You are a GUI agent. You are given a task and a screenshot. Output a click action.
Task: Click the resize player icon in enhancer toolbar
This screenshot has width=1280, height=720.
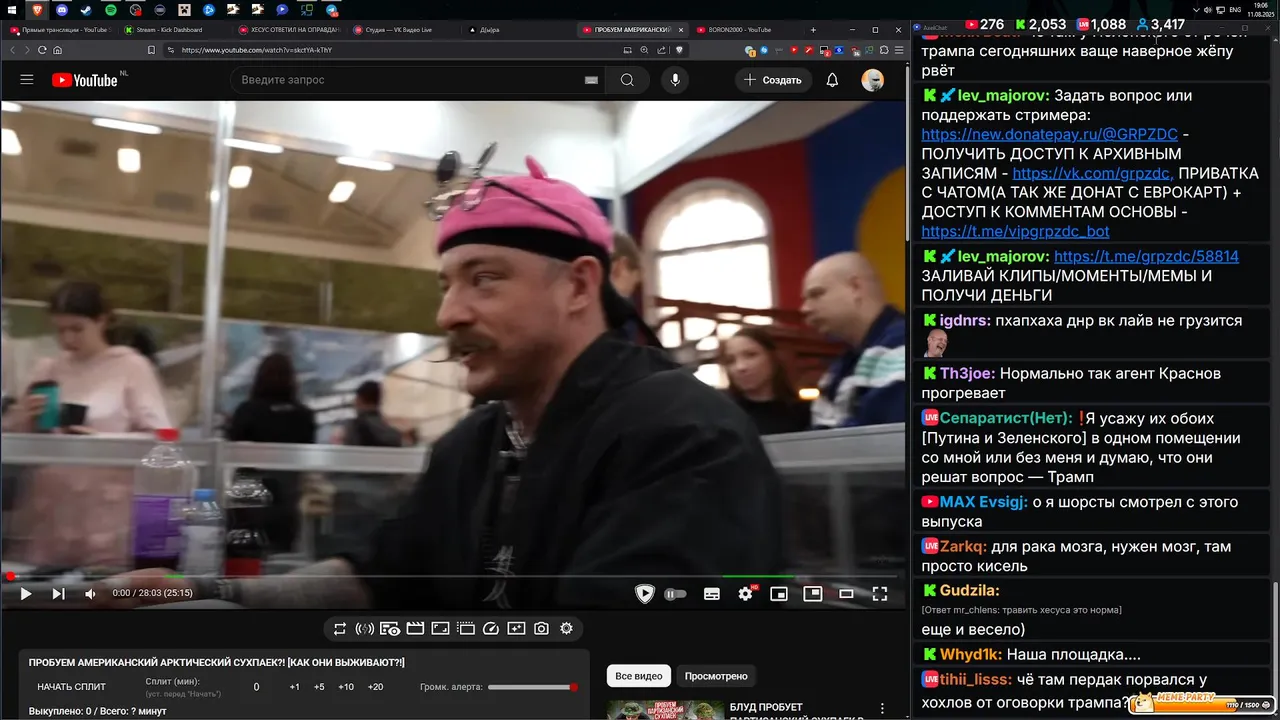point(440,629)
